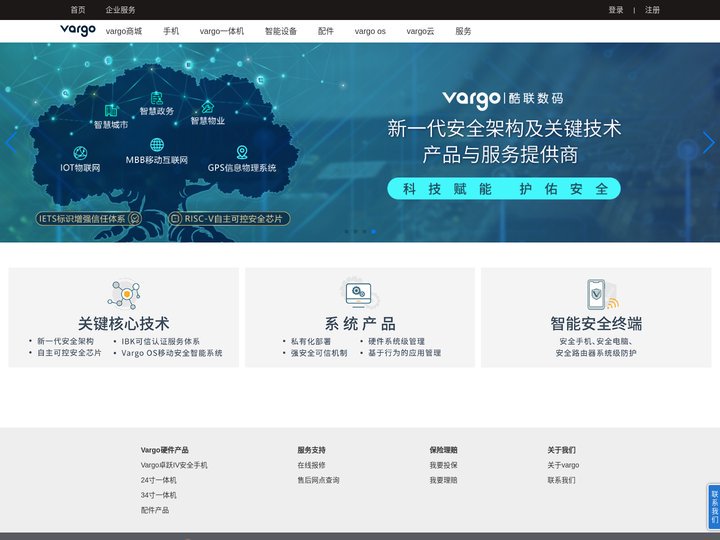This screenshot has height=540, width=720.
Task: Open the 智能设备 navigation menu
Action: (x=281, y=31)
